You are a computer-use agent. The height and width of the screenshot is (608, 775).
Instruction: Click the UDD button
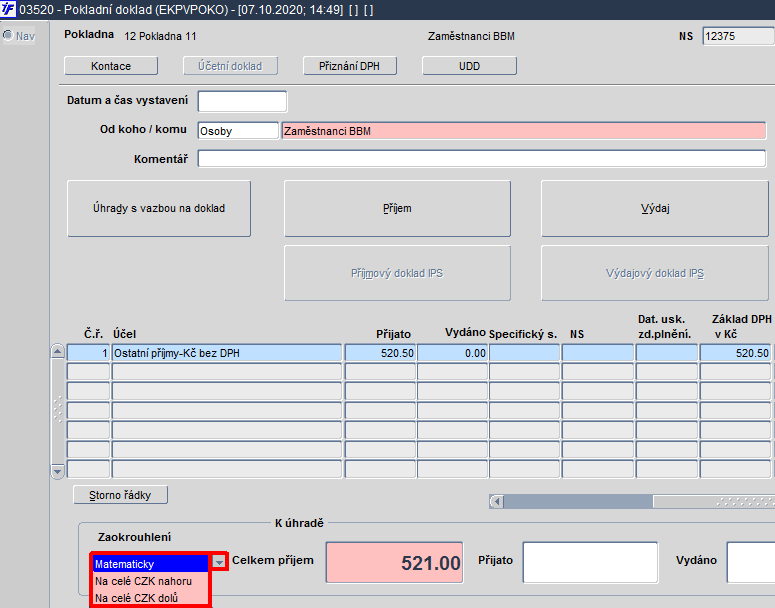(469, 66)
